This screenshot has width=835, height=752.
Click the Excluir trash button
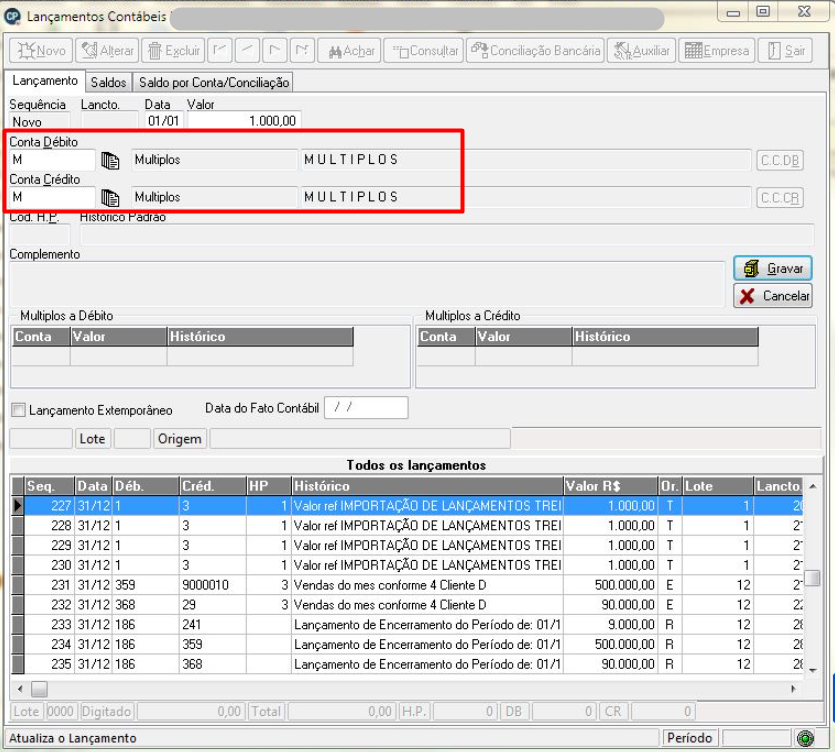[x=173, y=51]
